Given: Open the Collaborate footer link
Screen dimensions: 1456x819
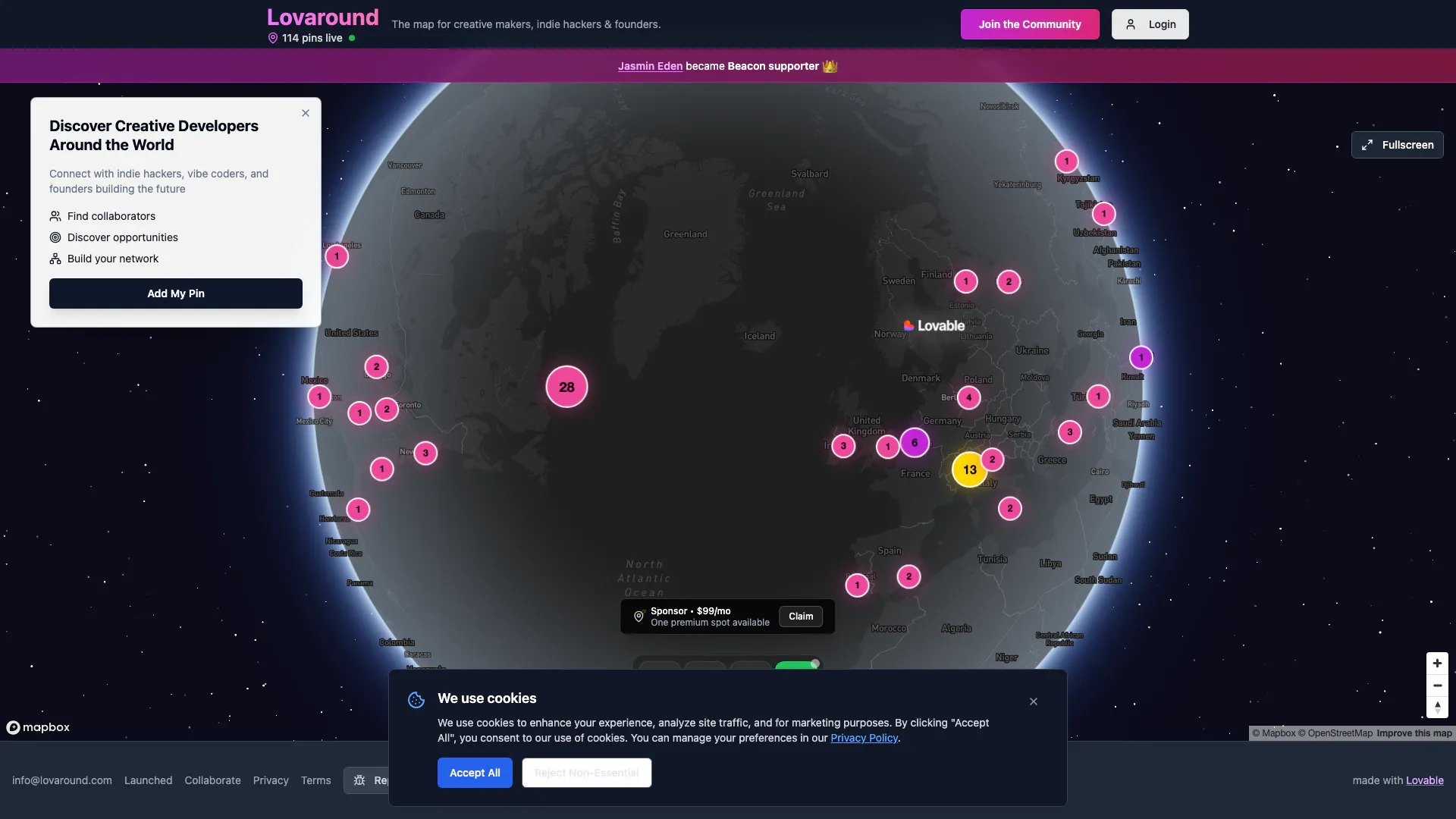Looking at the screenshot, I should (x=212, y=780).
